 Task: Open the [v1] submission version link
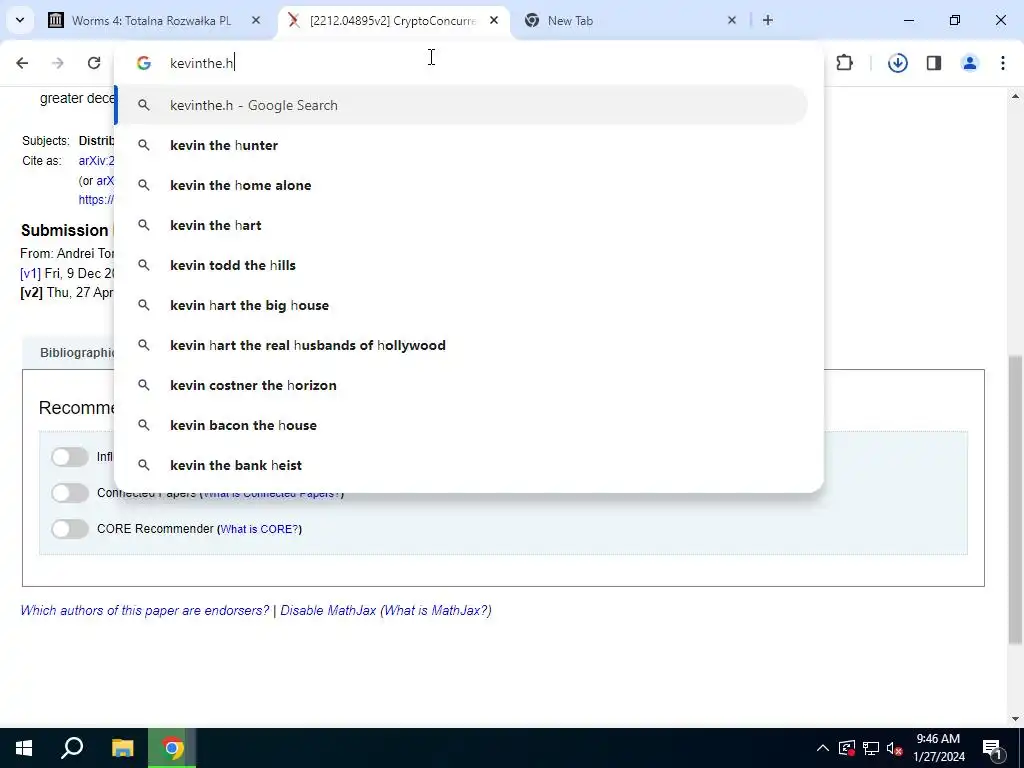pyautogui.click(x=30, y=273)
